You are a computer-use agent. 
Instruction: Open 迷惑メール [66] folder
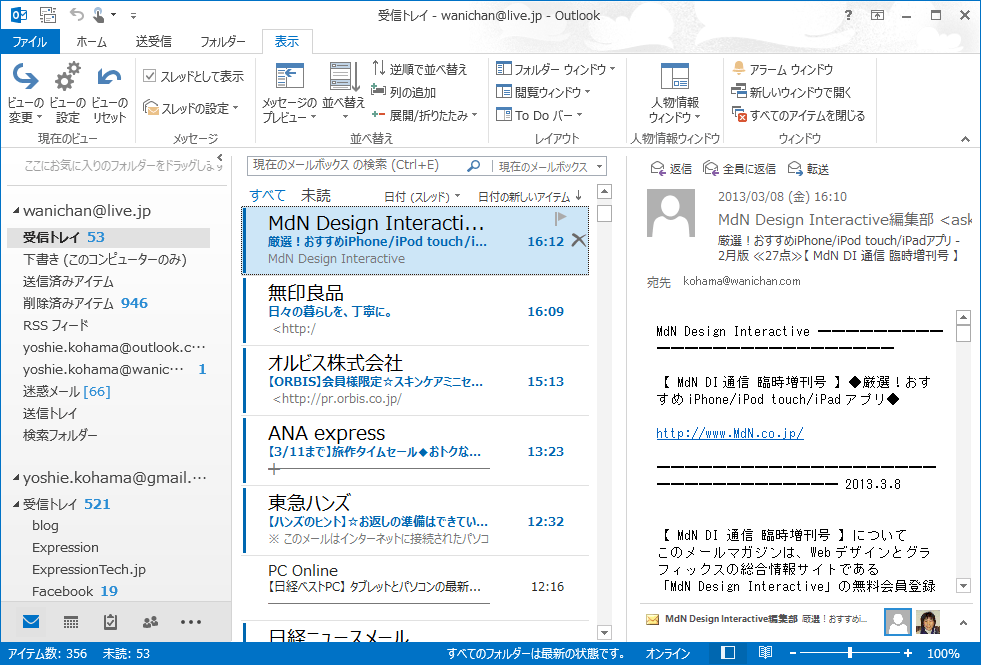pyautogui.click(x=66, y=392)
